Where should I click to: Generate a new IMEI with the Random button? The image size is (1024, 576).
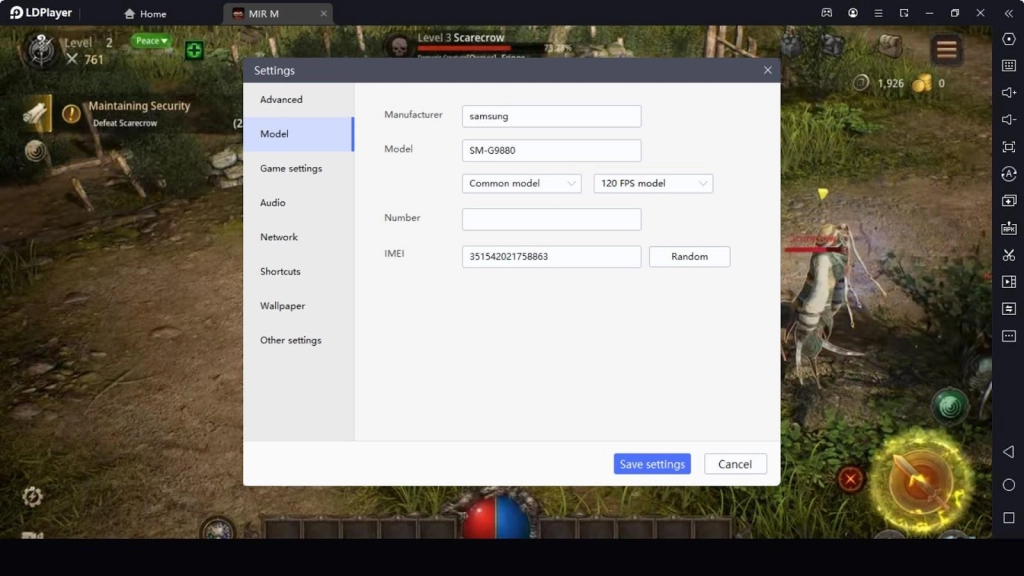(x=689, y=256)
